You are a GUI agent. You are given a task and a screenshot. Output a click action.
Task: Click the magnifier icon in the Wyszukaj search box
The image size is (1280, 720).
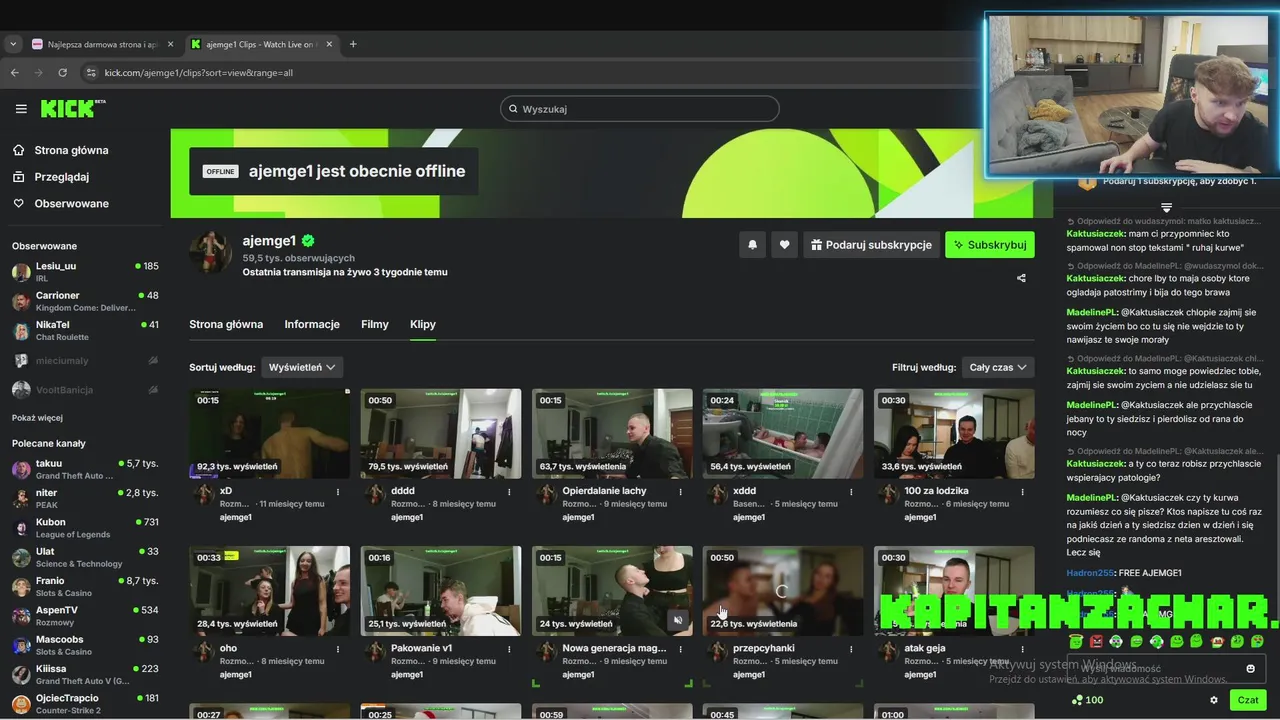pyautogui.click(x=513, y=109)
